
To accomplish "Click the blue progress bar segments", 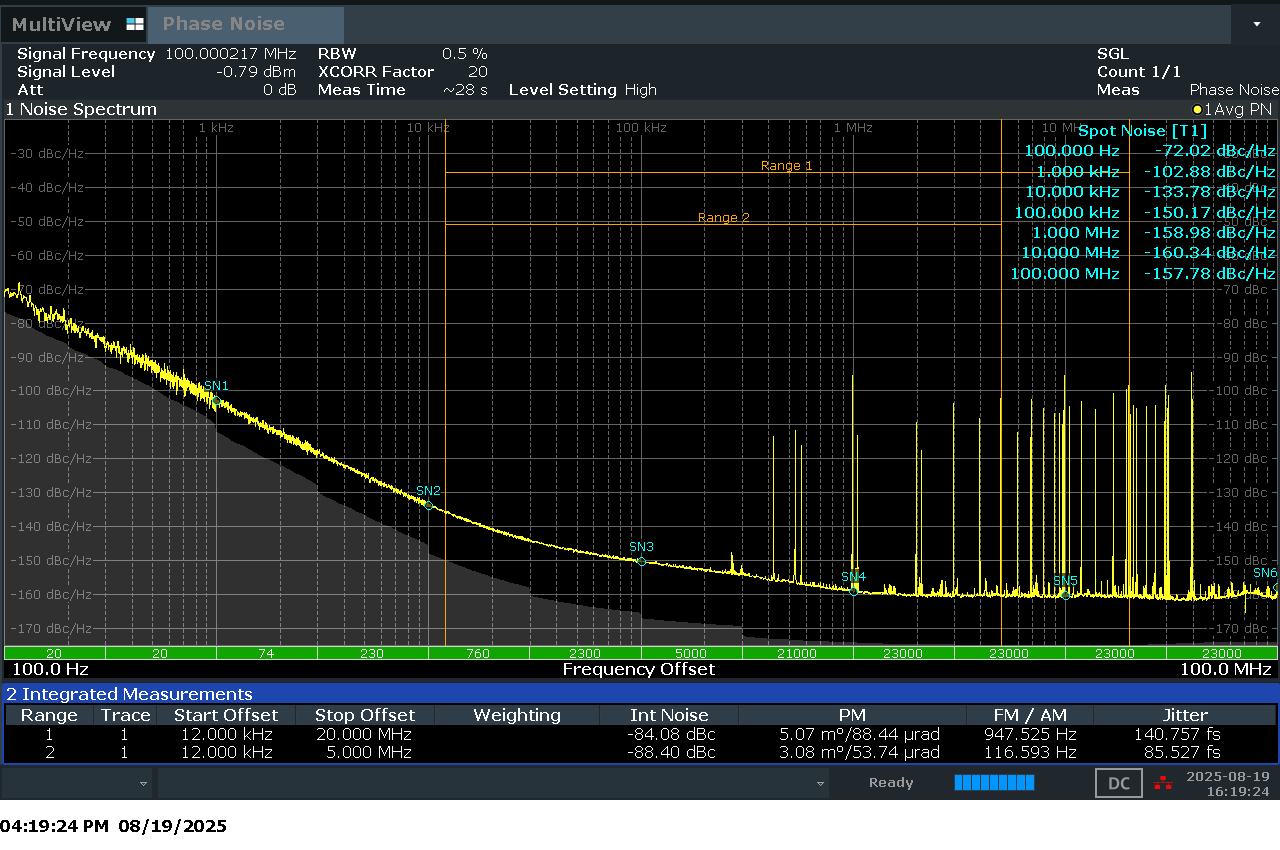I will [x=994, y=783].
